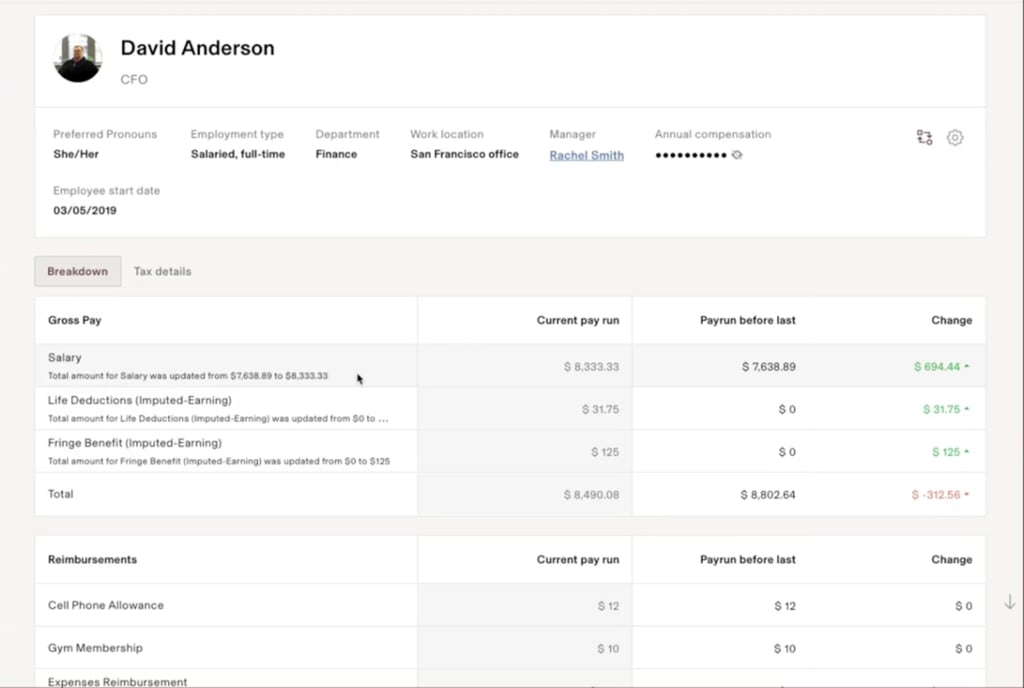The height and width of the screenshot is (688, 1024).
Task: Click the Salaried, full-time employment type
Action: pyautogui.click(x=238, y=154)
